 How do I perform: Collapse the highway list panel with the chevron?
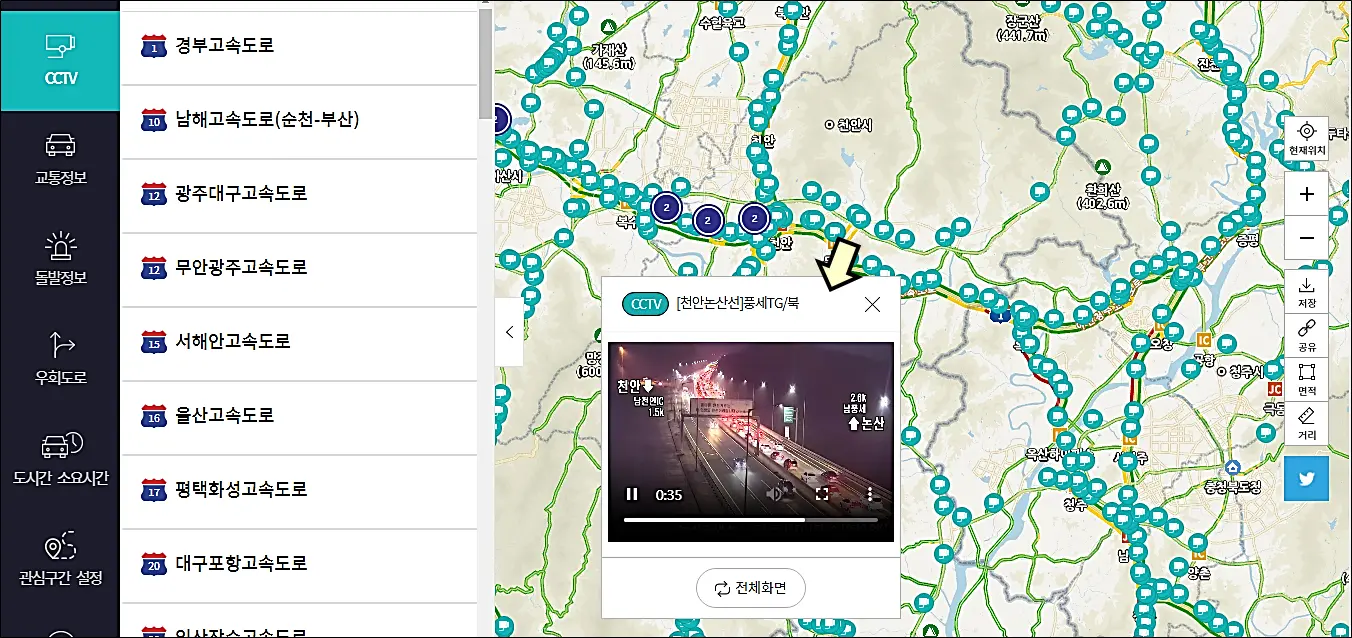coord(509,331)
